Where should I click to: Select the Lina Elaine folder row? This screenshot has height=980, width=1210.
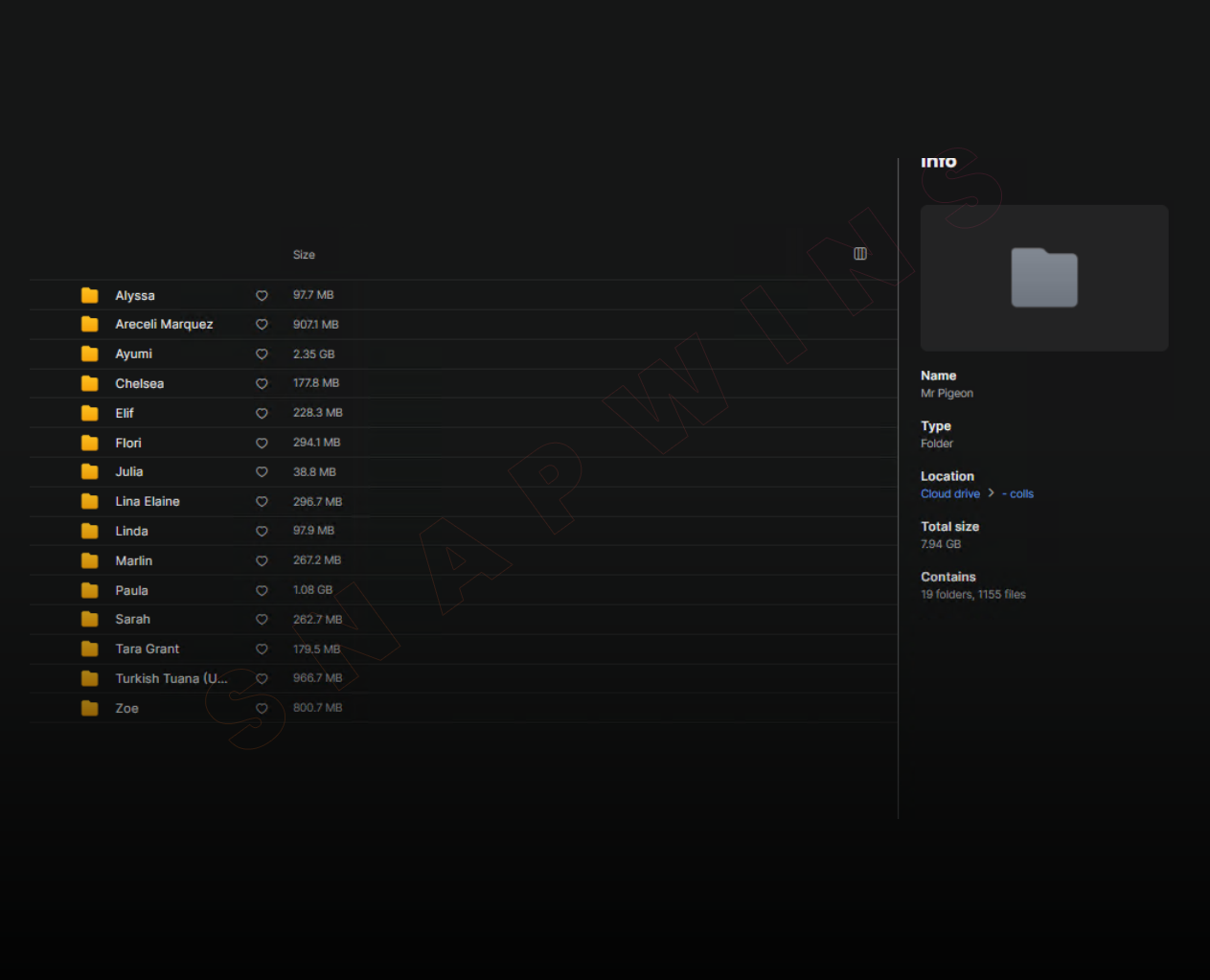tap(148, 501)
